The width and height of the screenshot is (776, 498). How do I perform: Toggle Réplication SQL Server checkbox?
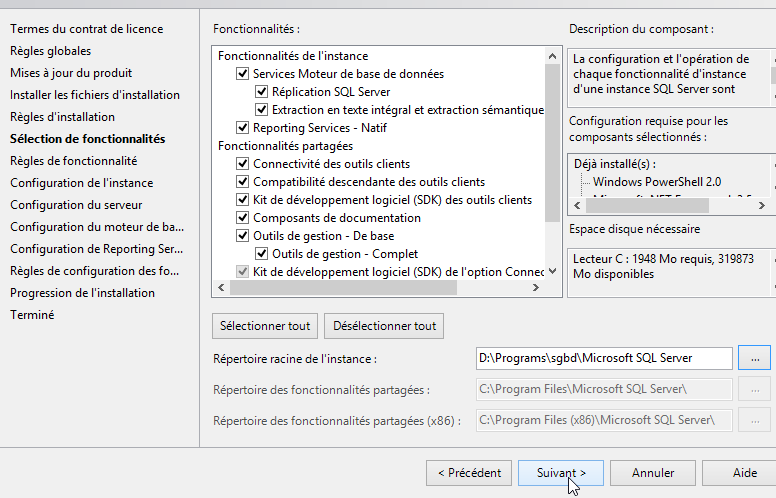click(261, 92)
